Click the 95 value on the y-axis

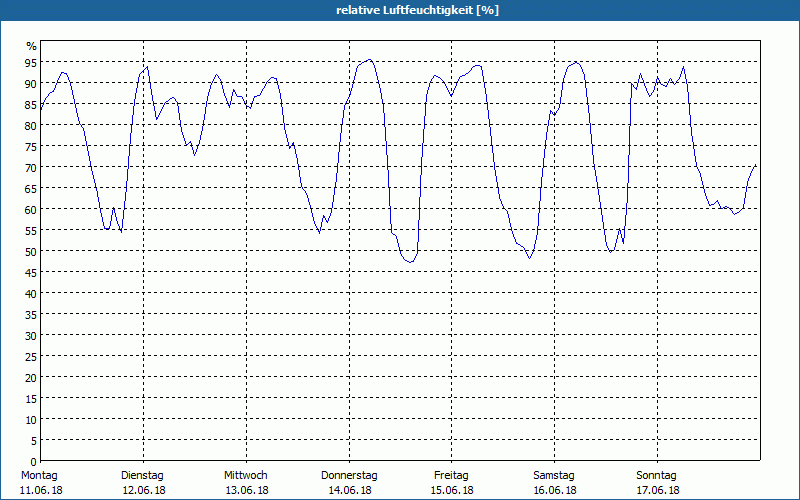click(31, 62)
